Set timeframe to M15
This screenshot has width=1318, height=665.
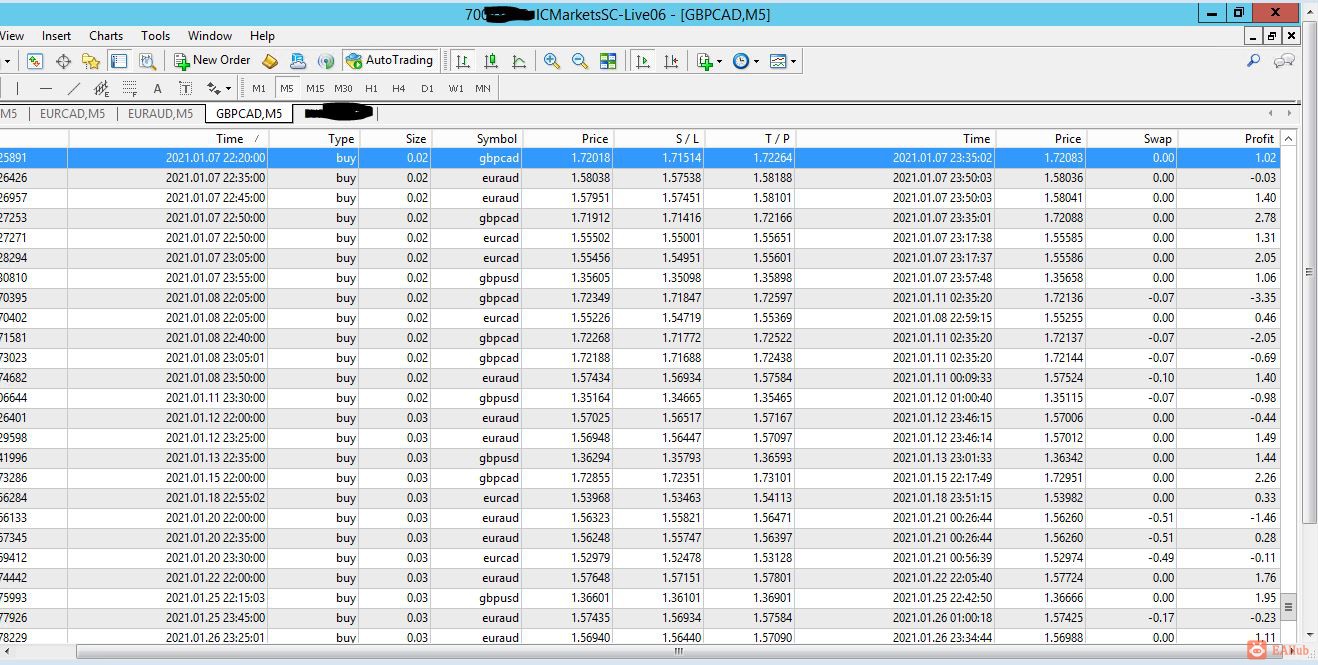coord(315,88)
